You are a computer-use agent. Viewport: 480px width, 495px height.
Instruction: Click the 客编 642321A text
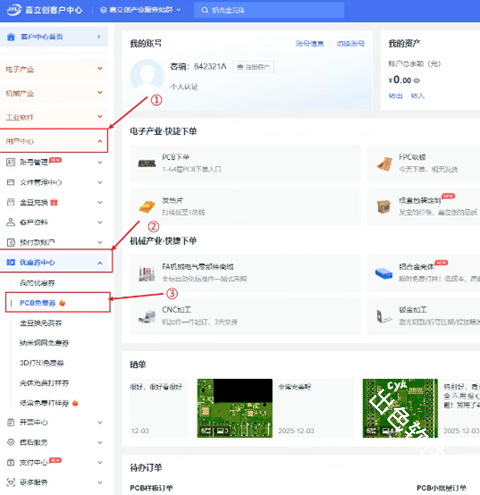(198, 67)
